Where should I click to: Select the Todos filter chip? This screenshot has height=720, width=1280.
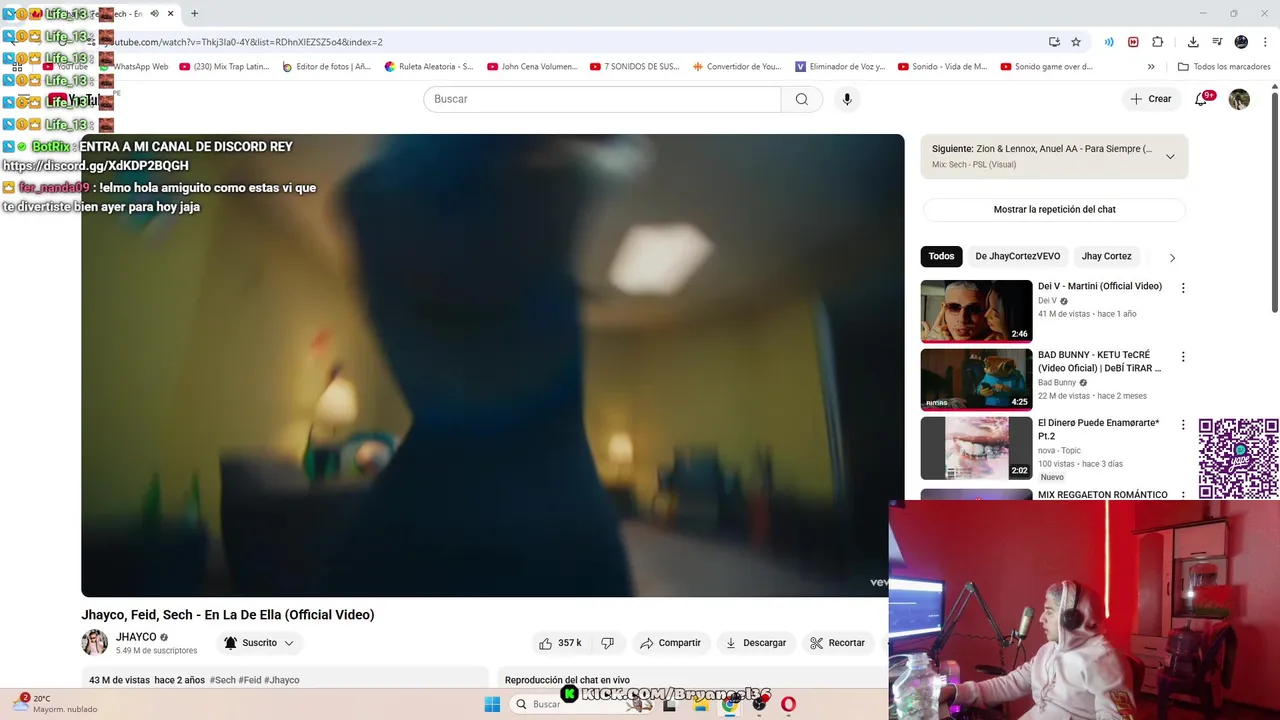click(x=941, y=256)
